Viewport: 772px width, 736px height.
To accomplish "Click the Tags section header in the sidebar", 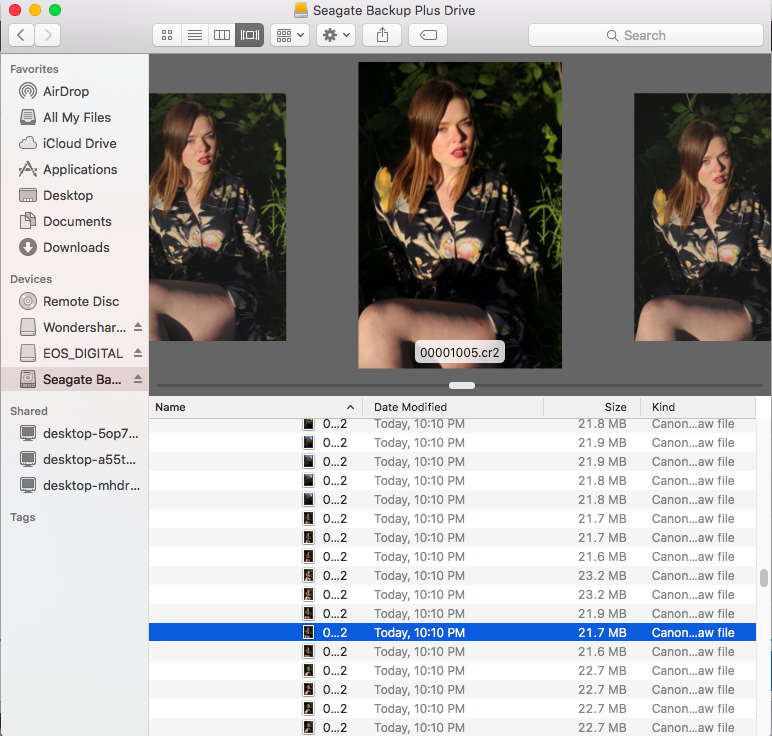I will pyautogui.click(x=23, y=517).
